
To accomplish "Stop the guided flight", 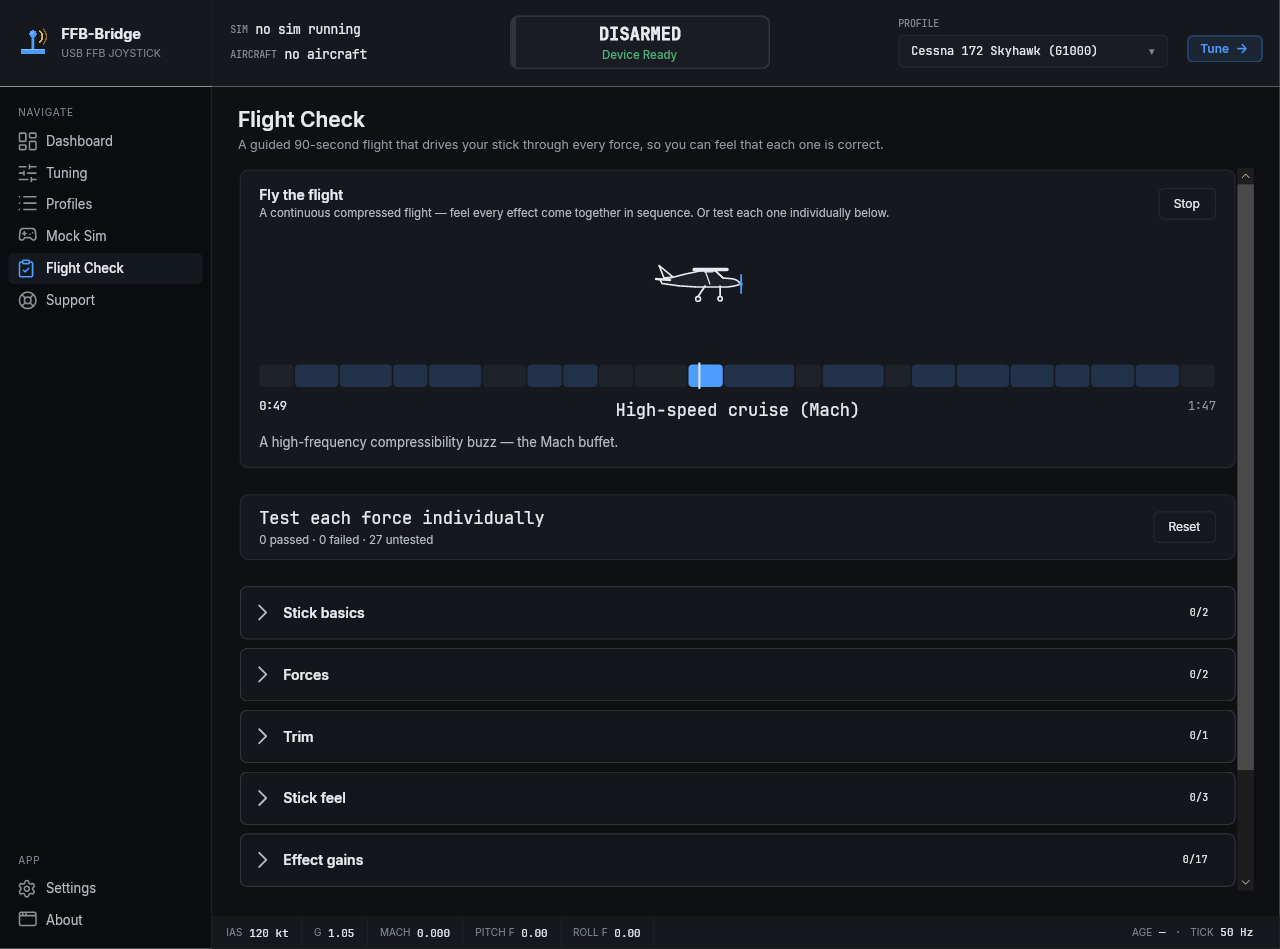I will click(x=1187, y=204).
